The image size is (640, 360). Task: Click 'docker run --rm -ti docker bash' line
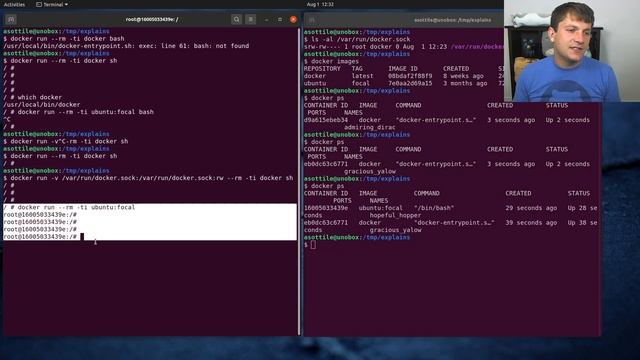[64, 38]
